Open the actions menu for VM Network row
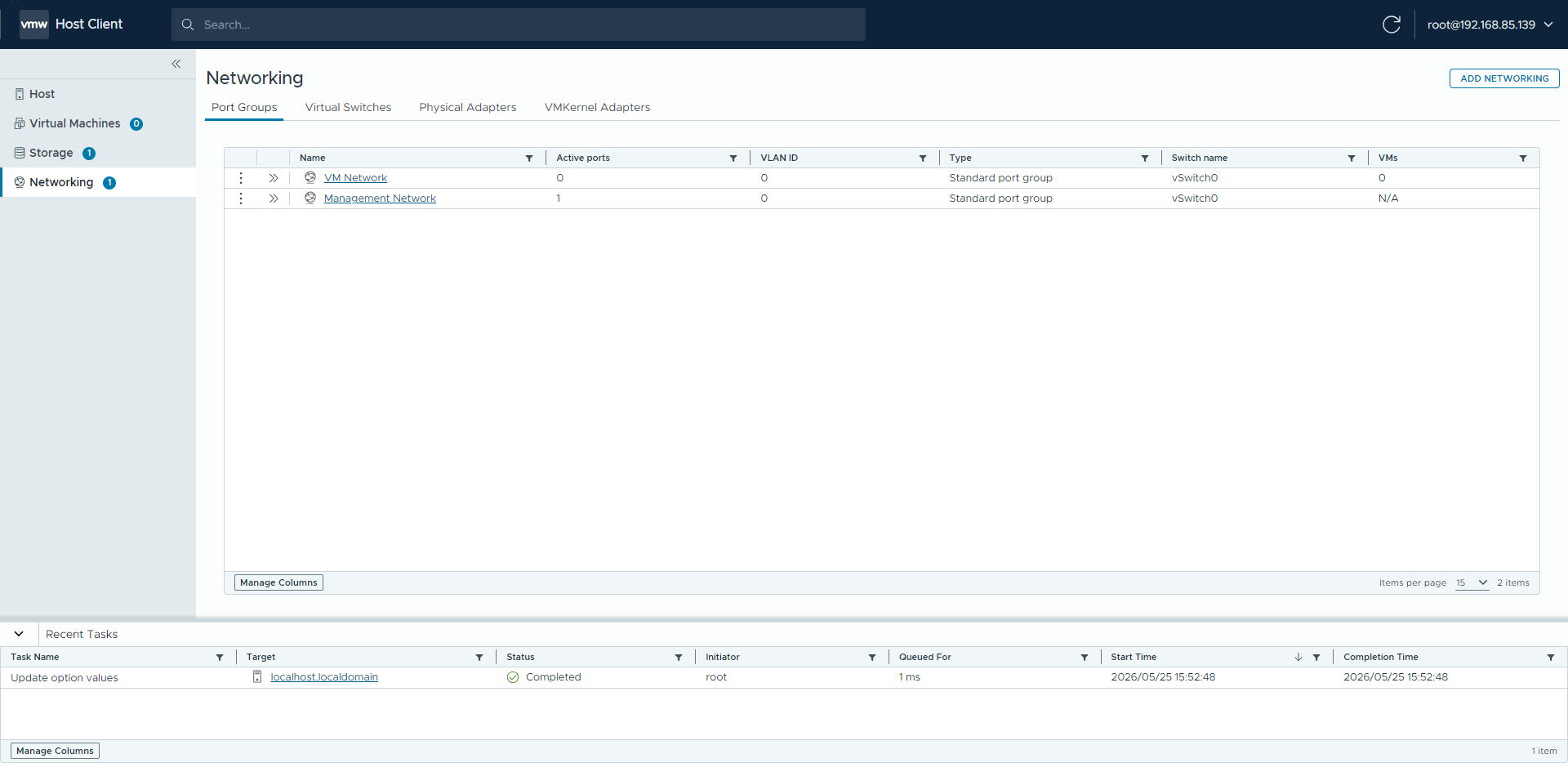The image size is (1568, 763). point(241,178)
